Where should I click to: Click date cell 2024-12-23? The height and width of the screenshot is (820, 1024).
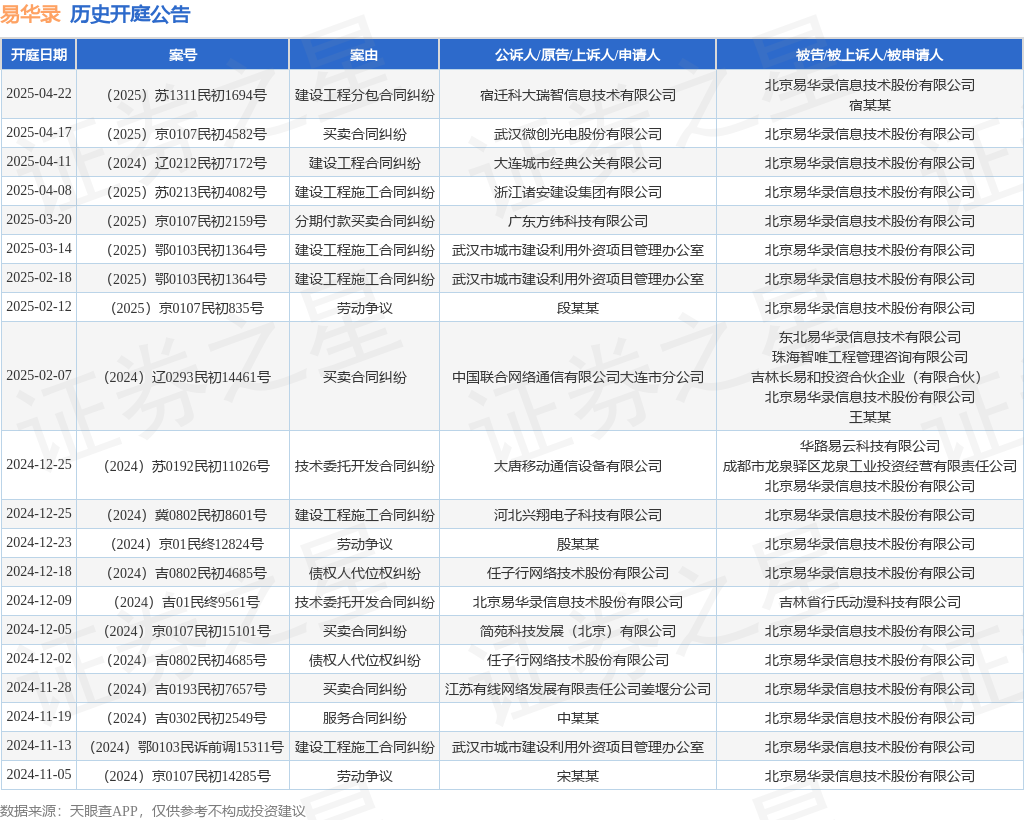tap(39, 543)
